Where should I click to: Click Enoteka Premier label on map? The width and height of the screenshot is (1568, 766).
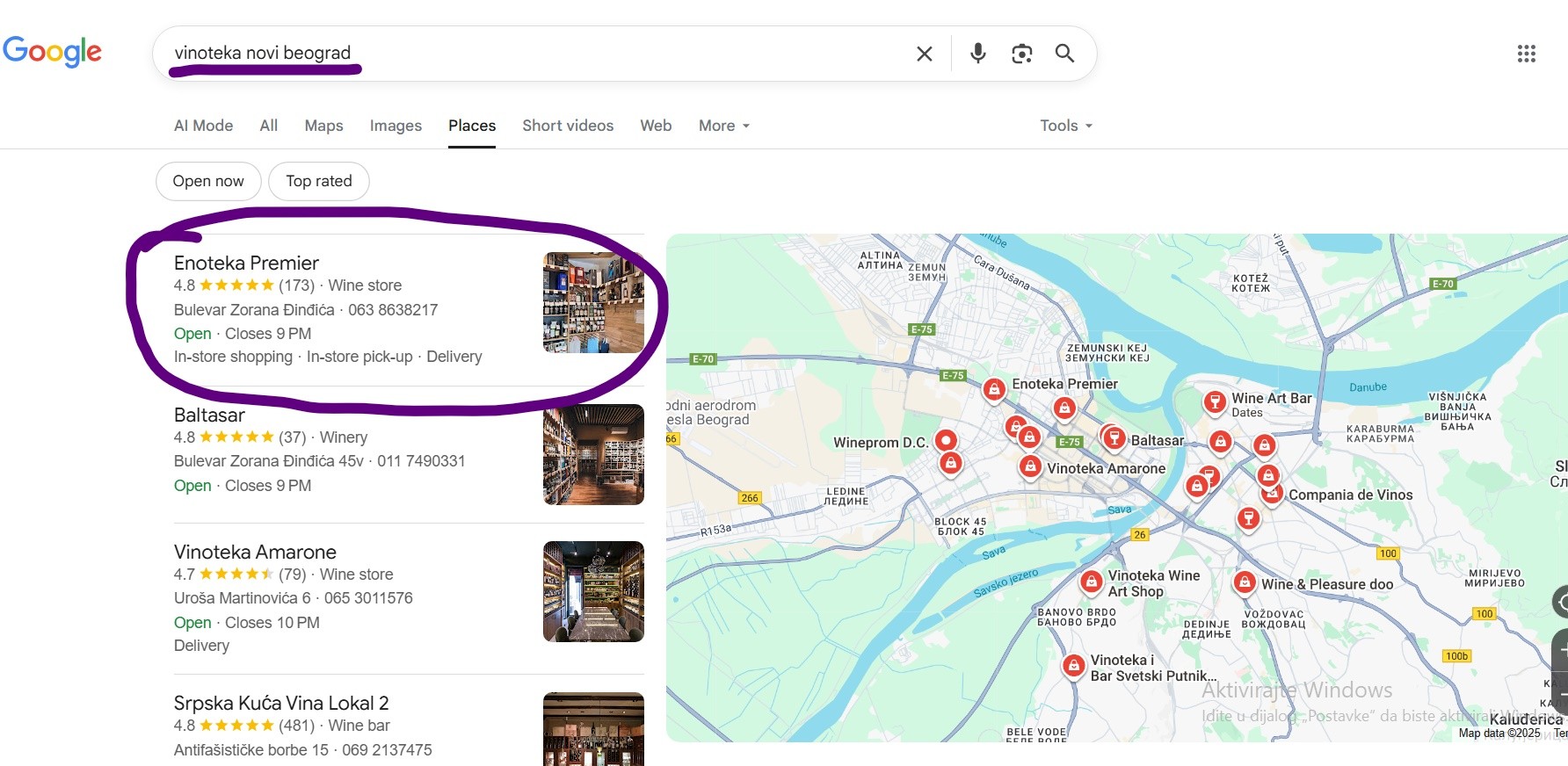[x=1064, y=384]
